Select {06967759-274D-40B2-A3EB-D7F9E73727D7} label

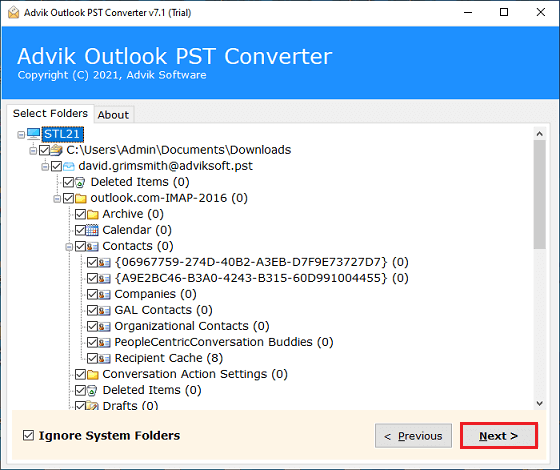(261, 262)
